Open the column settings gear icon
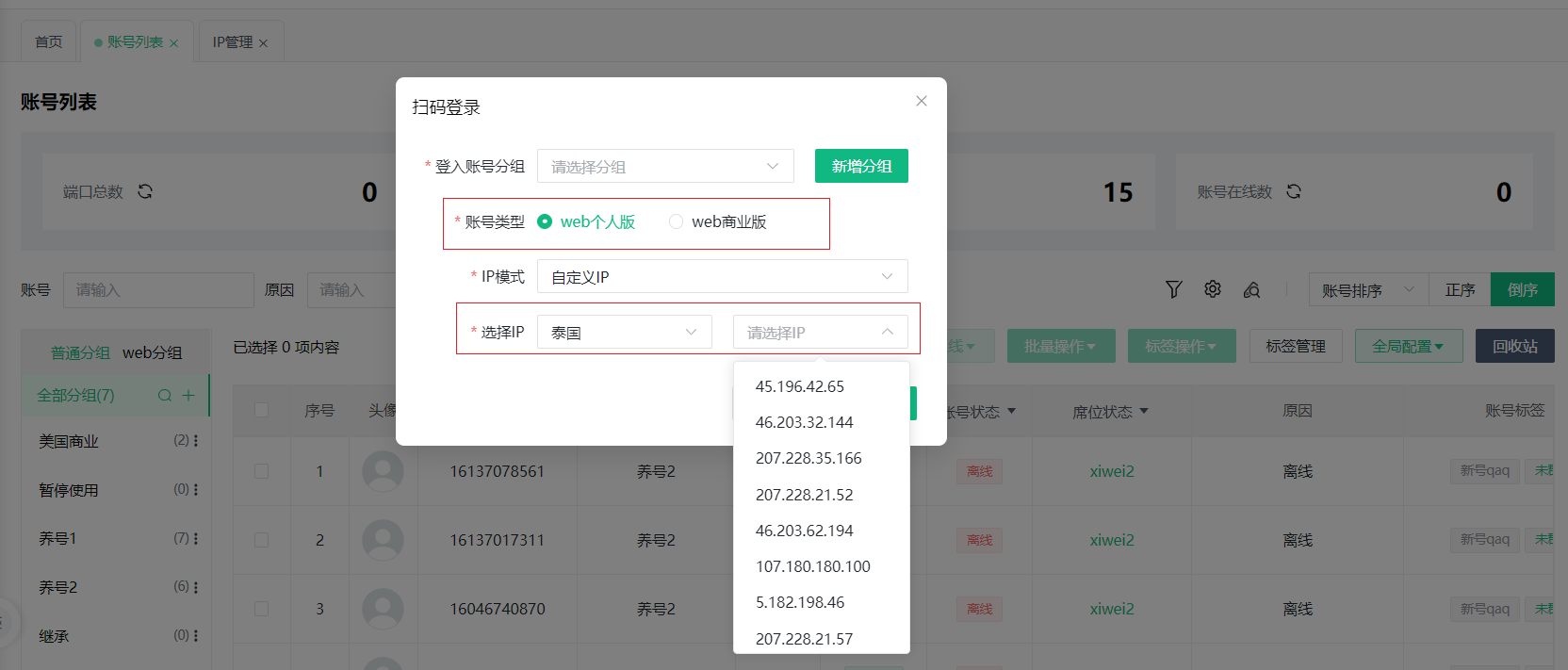 (1213, 289)
